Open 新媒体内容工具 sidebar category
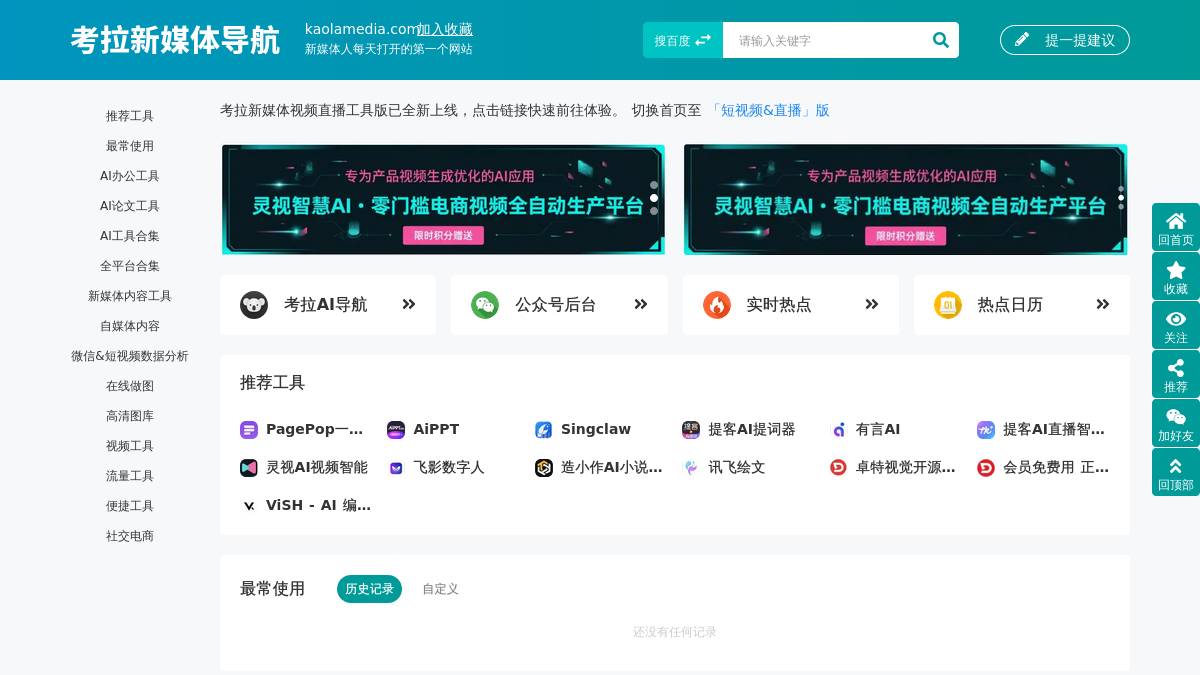Image resolution: width=1200 pixels, height=675 pixels. coord(130,296)
